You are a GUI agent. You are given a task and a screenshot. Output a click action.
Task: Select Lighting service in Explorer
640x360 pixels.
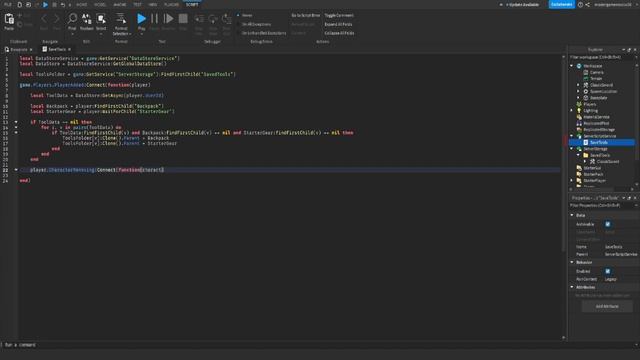point(590,111)
